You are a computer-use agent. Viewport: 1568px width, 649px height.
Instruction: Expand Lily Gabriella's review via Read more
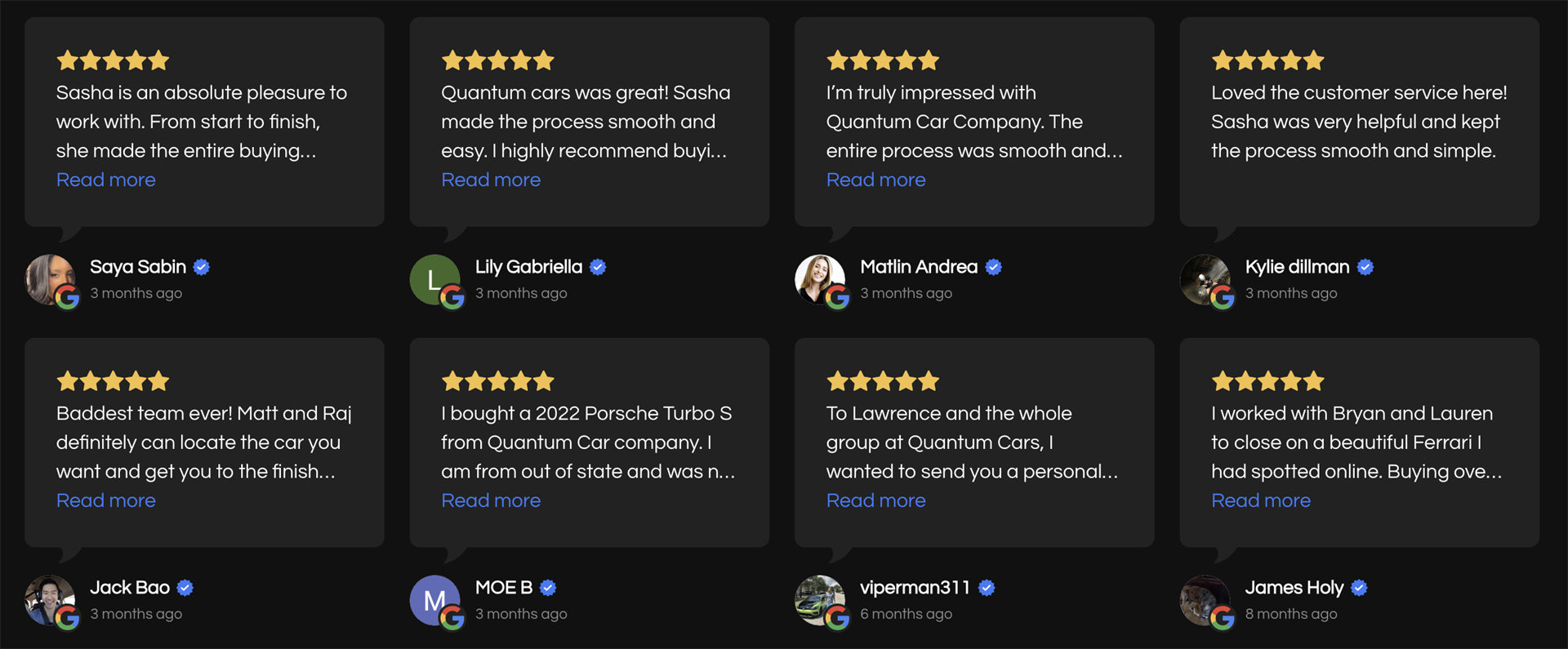point(491,180)
